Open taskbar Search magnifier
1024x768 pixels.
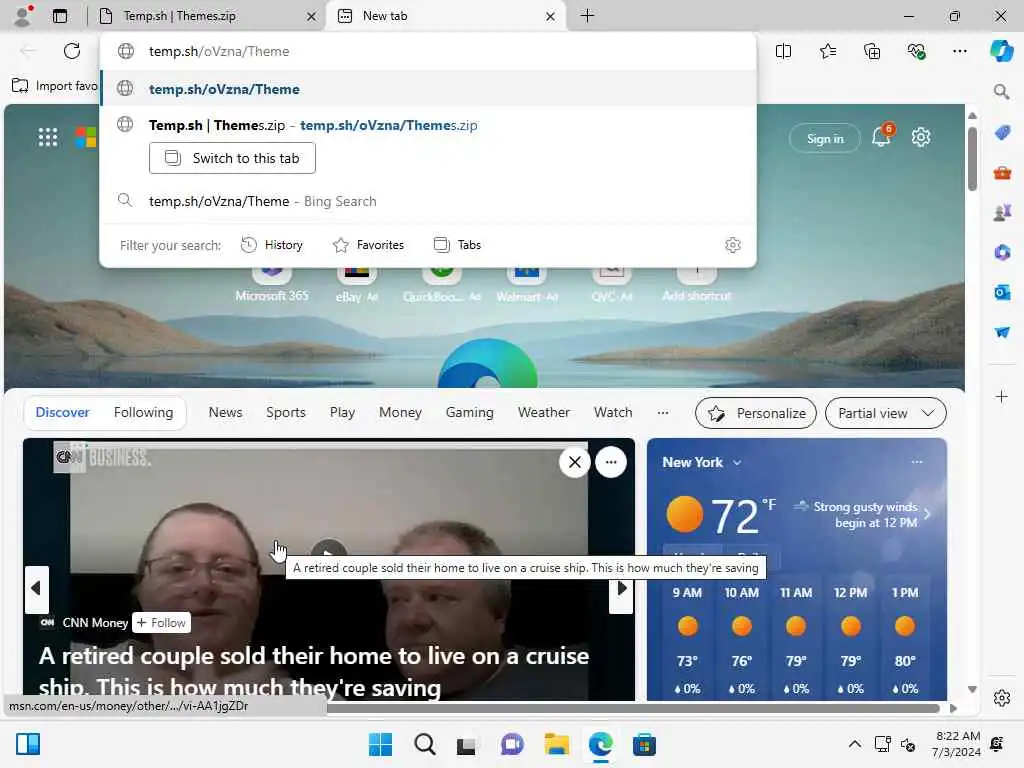tap(424, 744)
